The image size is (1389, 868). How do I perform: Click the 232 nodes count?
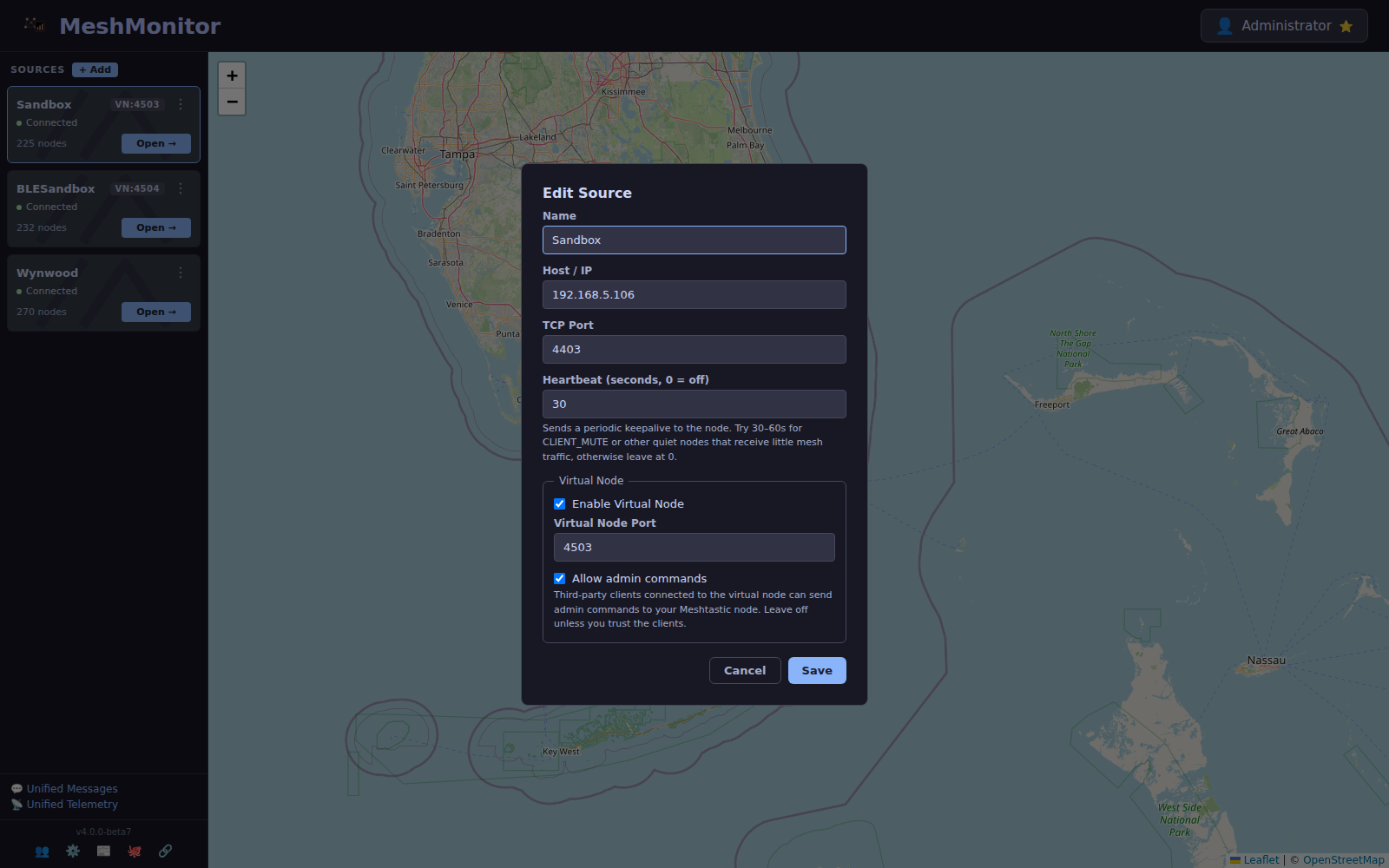point(42,227)
